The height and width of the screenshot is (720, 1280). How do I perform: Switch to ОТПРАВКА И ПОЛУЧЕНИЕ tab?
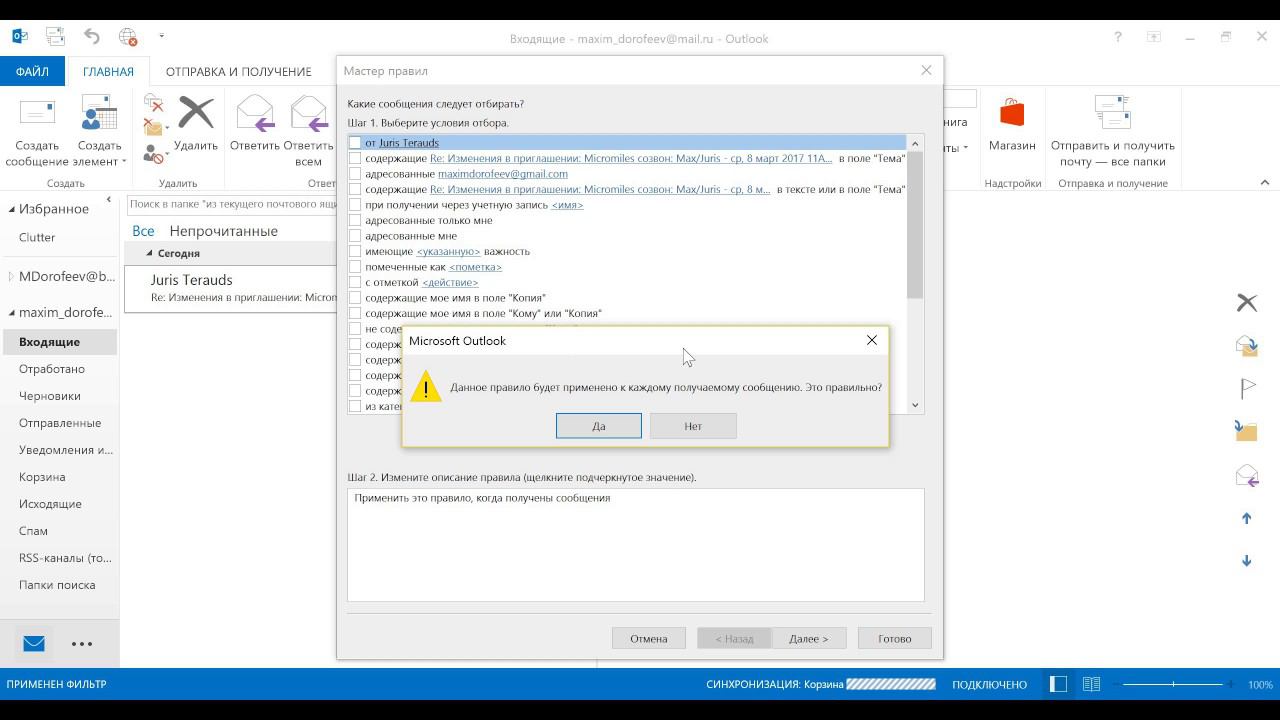coord(239,72)
